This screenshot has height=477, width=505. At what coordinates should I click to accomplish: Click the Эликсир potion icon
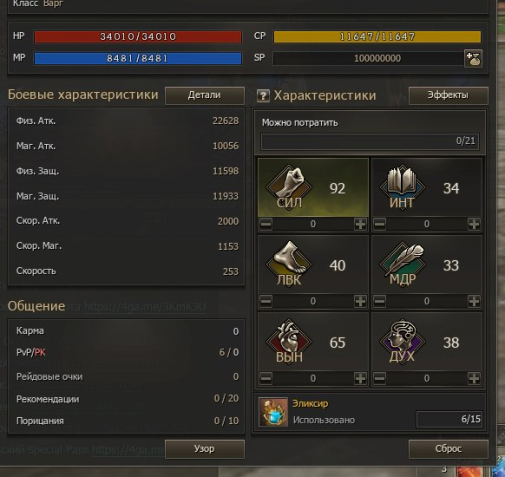(273, 412)
